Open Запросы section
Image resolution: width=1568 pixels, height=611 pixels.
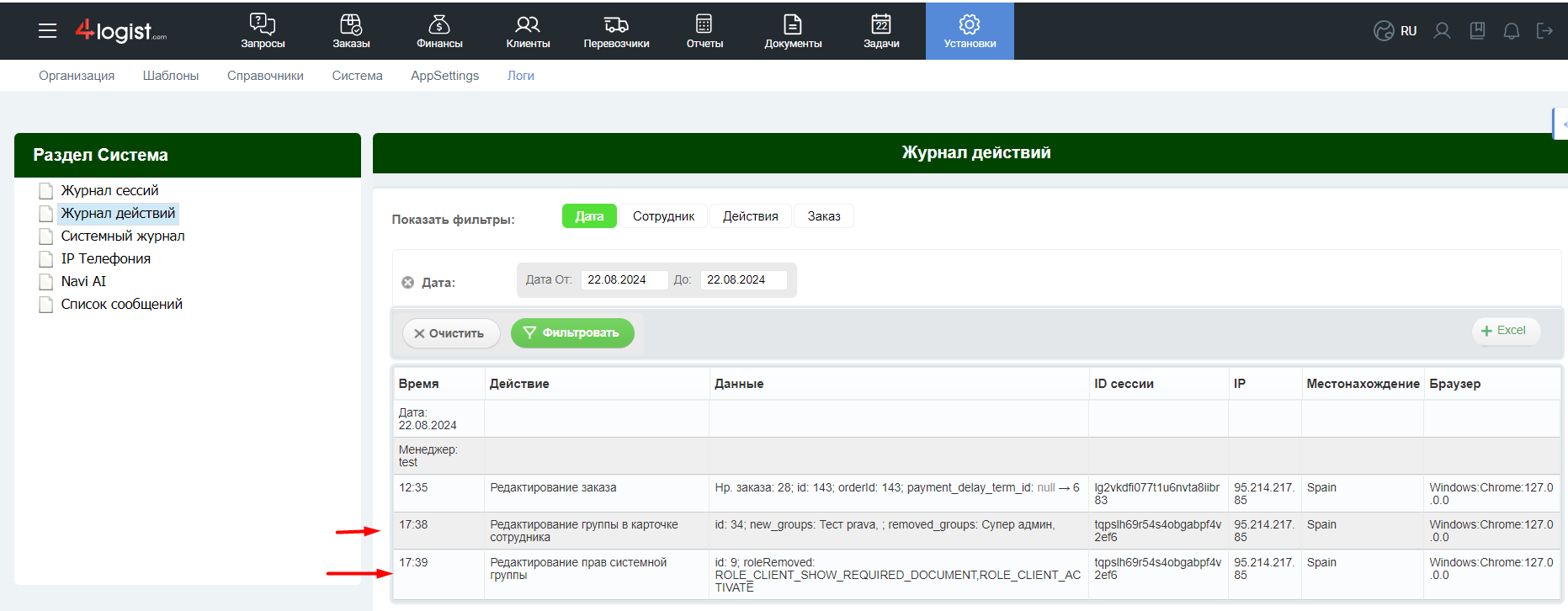tap(263, 31)
